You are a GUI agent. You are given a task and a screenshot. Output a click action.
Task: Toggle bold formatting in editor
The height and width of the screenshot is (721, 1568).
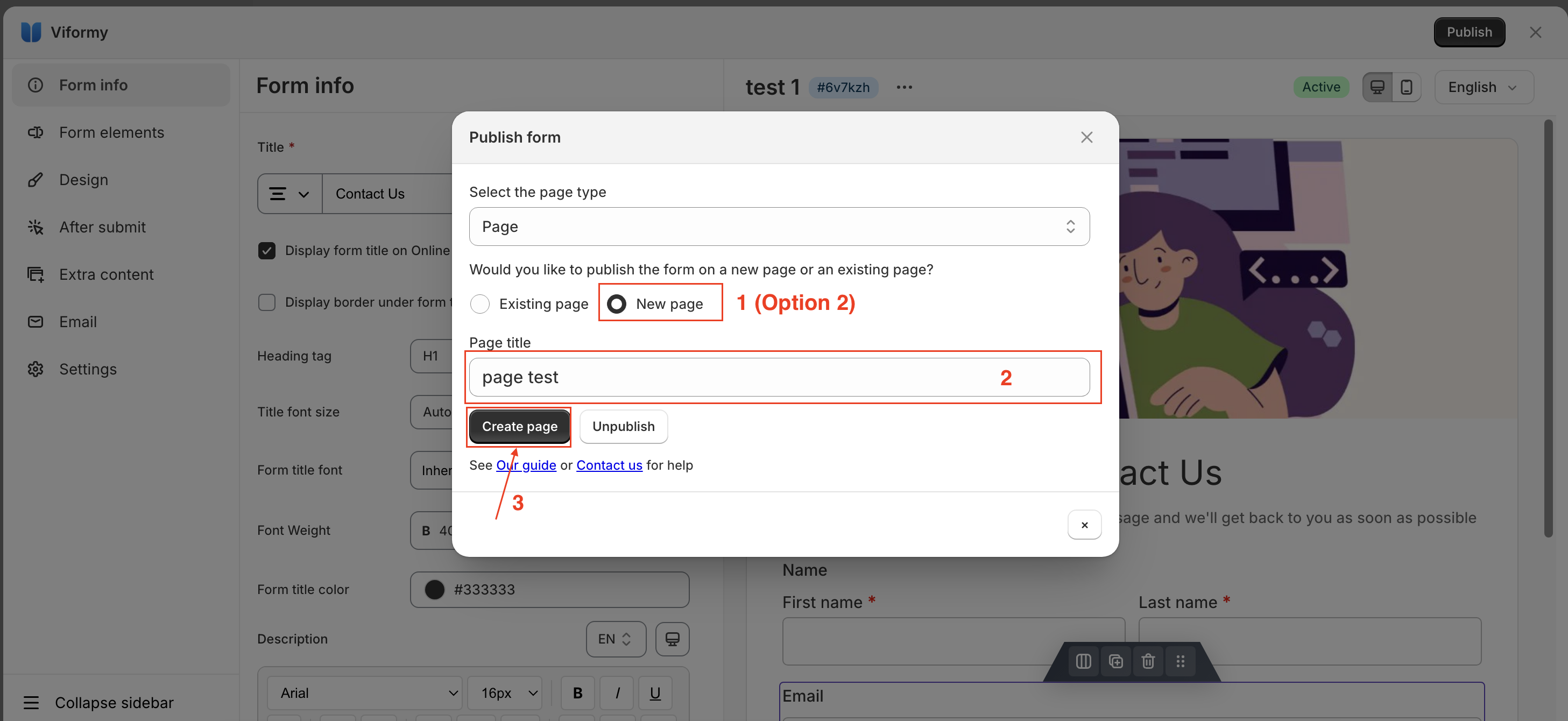pyautogui.click(x=578, y=693)
